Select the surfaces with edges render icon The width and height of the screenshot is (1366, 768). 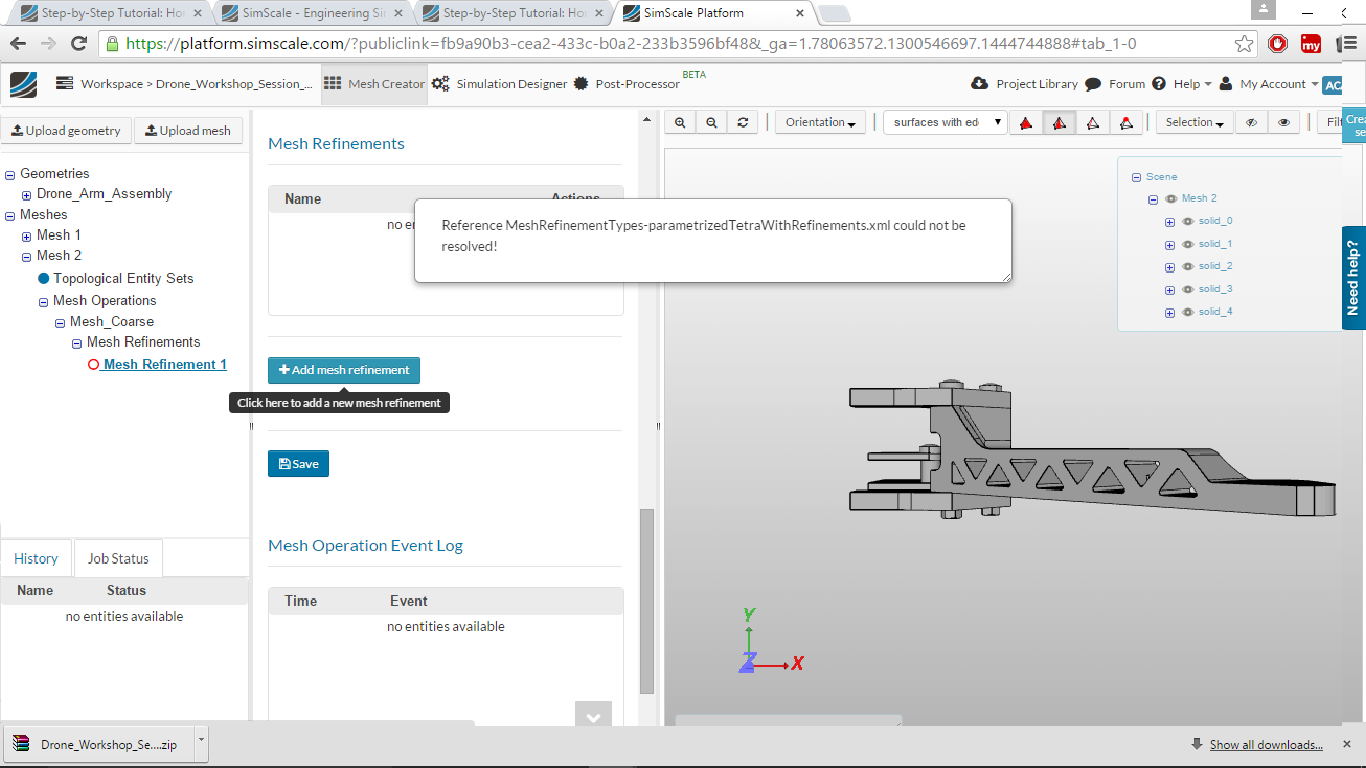(x=1059, y=122)
